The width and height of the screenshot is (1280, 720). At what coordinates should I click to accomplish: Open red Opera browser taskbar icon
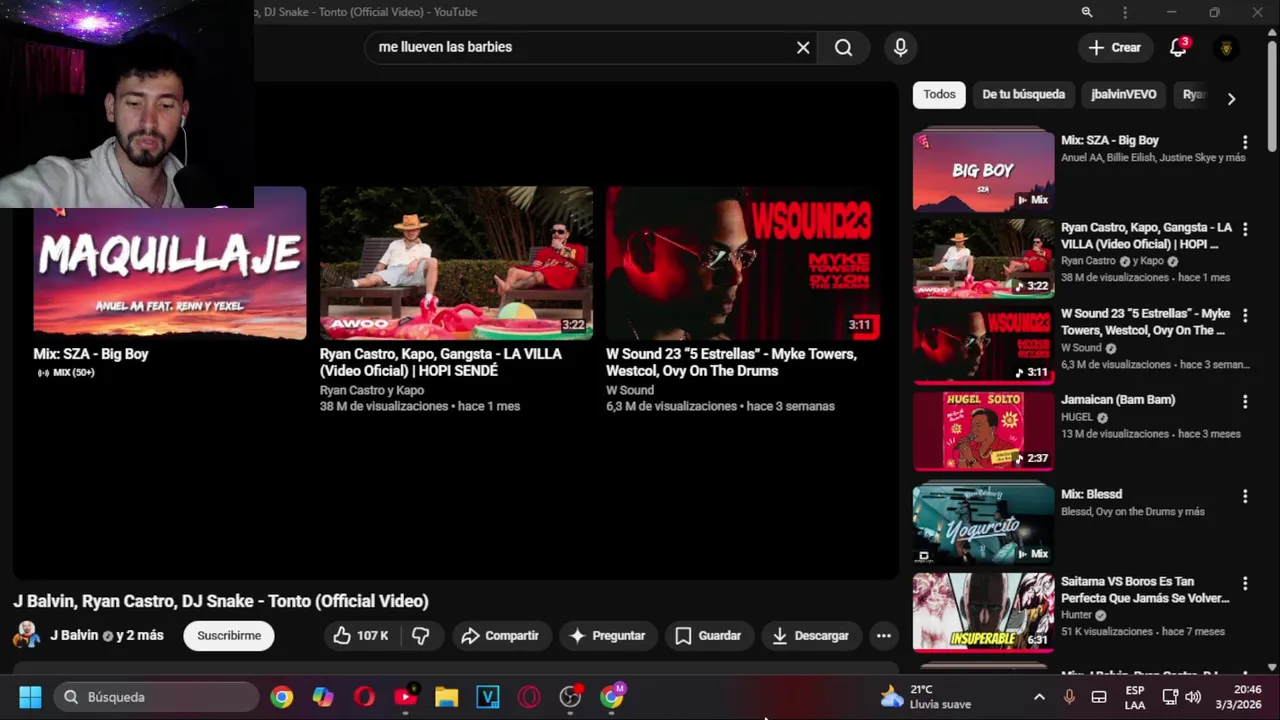[x=364, y=697]
